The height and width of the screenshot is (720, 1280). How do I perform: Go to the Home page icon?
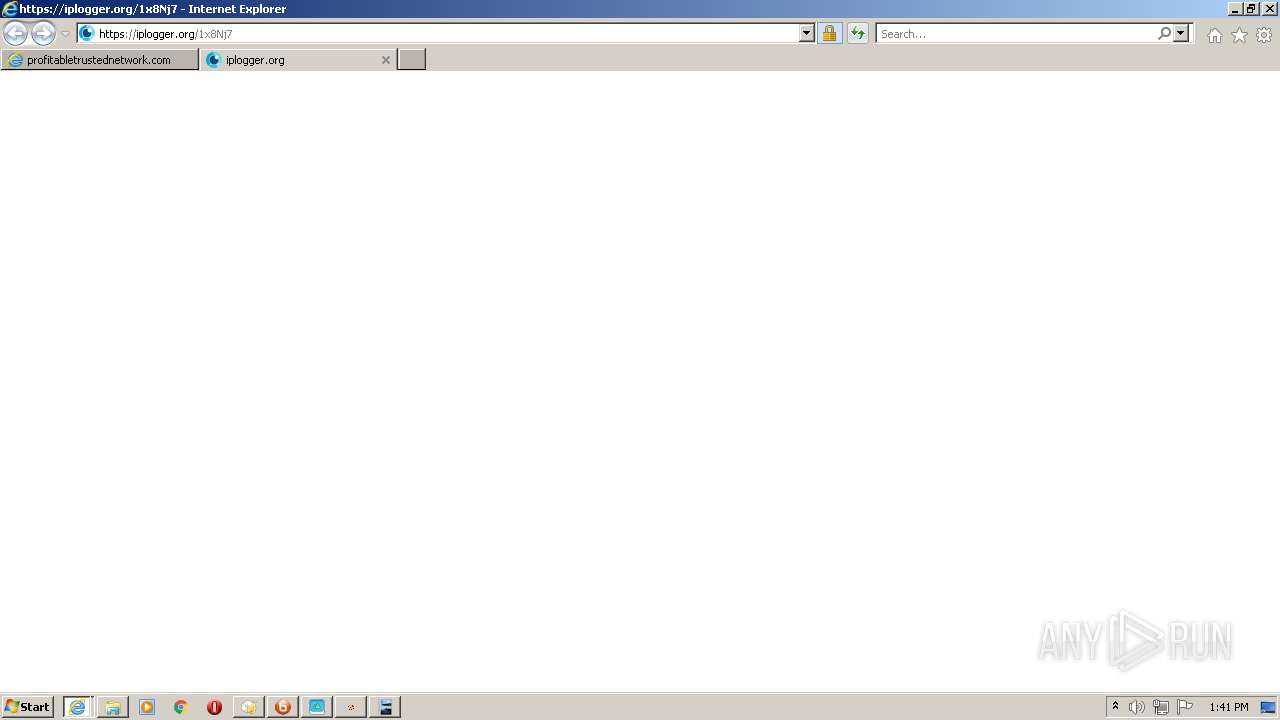point(1214,35)
